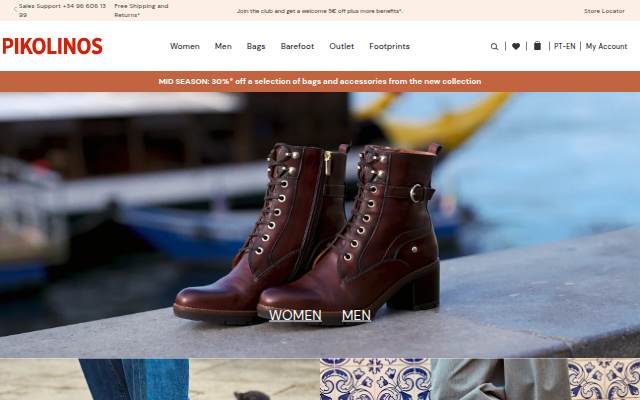
Task: Change the PT-EN country/language selector
Action: click(x=564, y=47)
